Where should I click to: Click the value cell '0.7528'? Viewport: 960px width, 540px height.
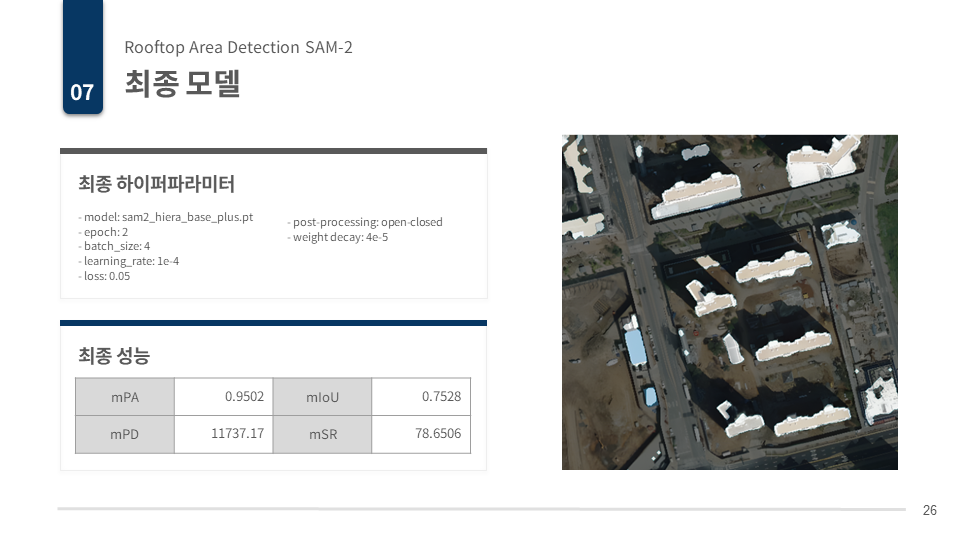click(421, 397)
